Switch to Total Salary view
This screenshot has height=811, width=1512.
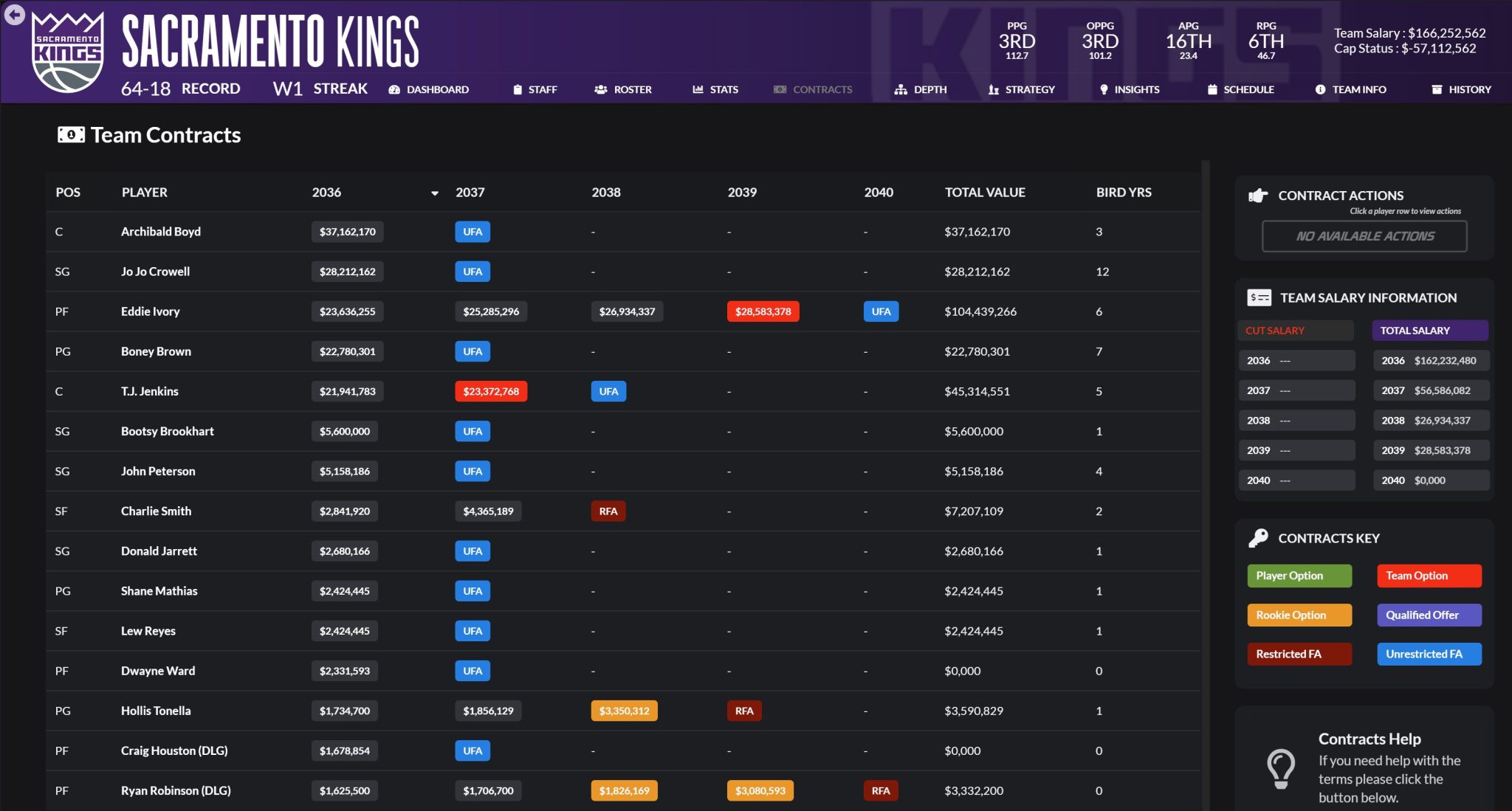point(1429,331)
